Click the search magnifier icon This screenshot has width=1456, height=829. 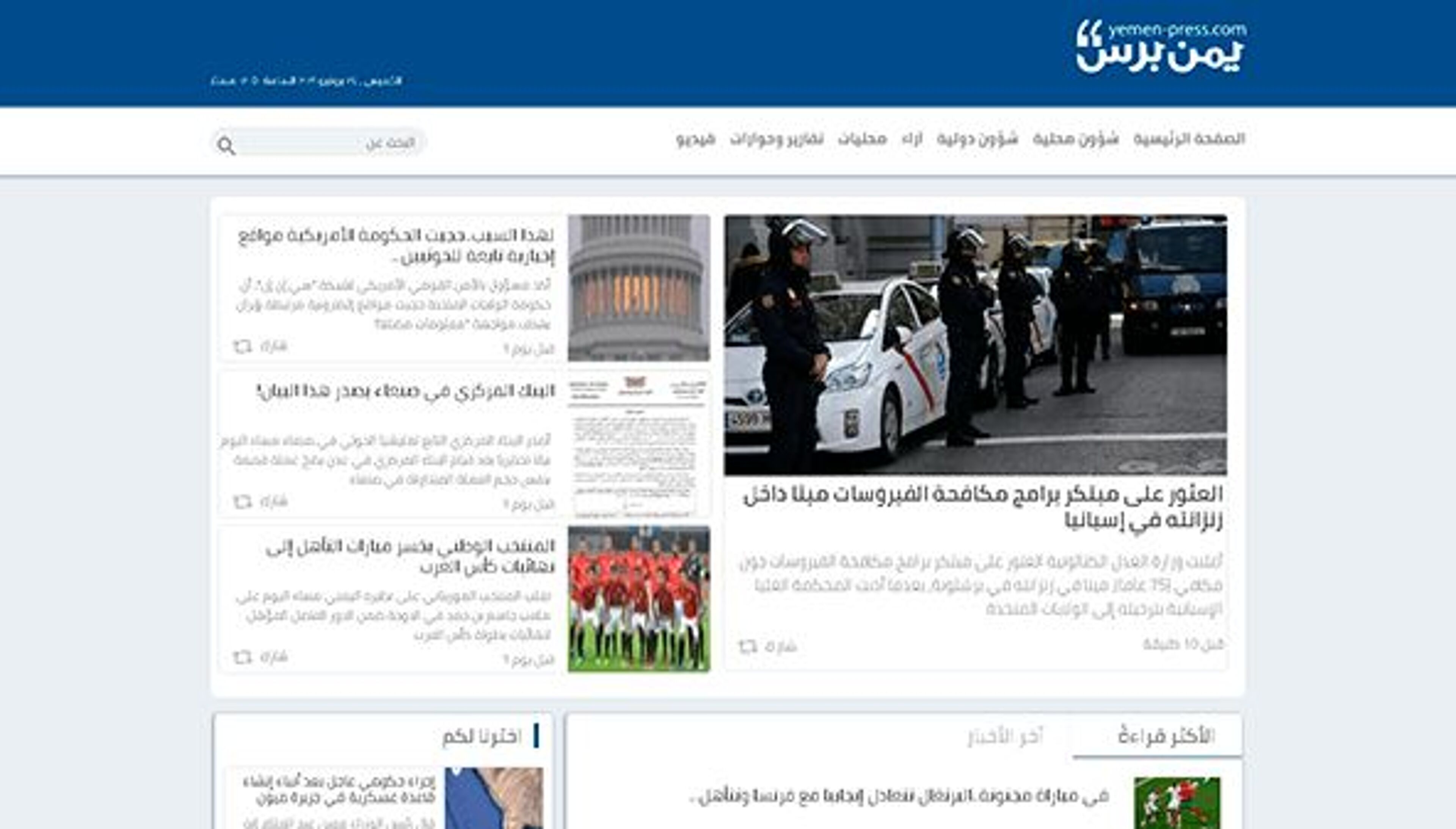(226, 146)
